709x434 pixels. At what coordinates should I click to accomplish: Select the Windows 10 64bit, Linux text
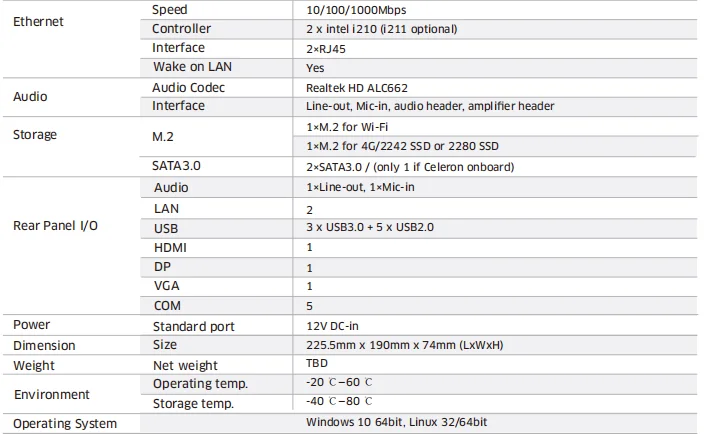[x=397, y=423]
